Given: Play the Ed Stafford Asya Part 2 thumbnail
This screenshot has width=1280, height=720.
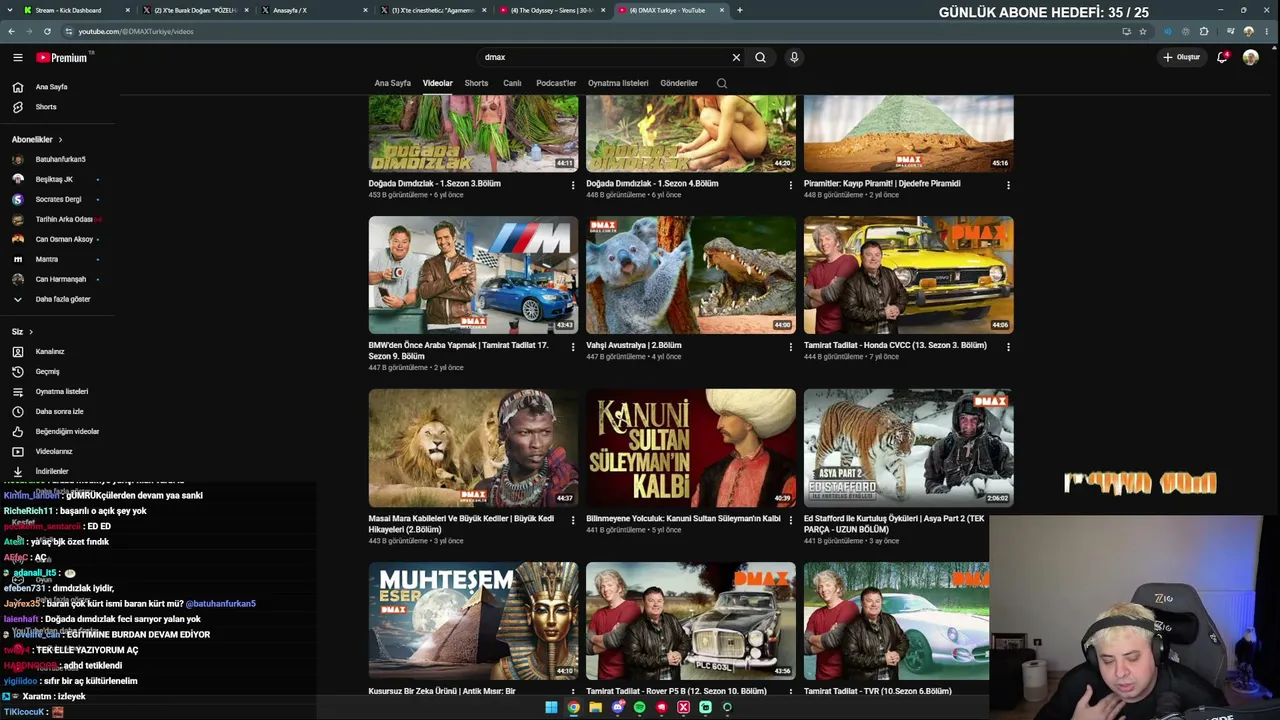Looking at the screenshot, I should click(908, 448).
